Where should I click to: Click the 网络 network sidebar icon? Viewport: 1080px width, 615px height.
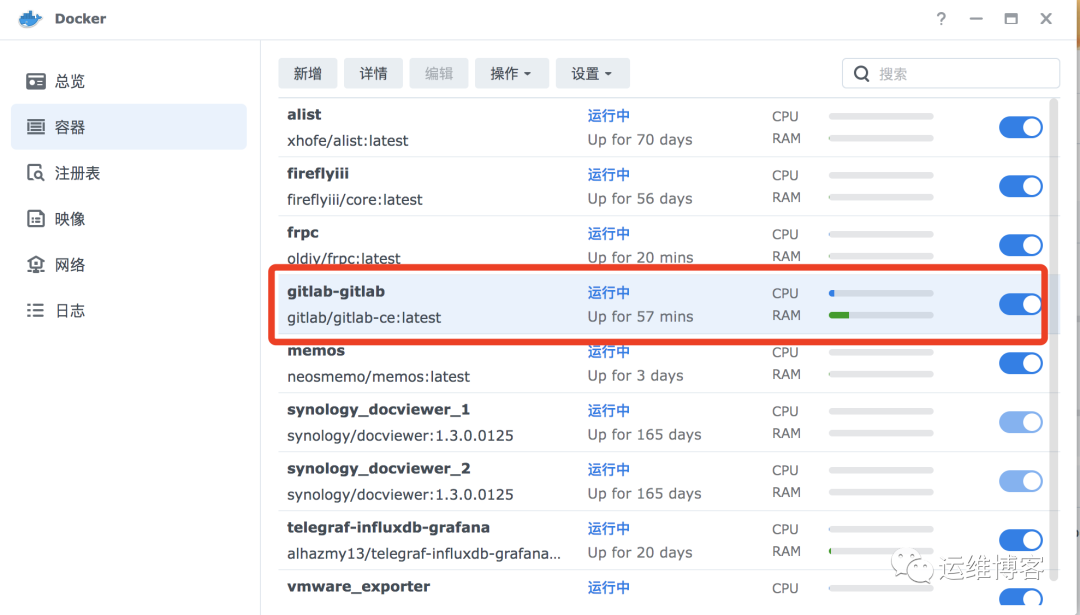pos(36,264)
